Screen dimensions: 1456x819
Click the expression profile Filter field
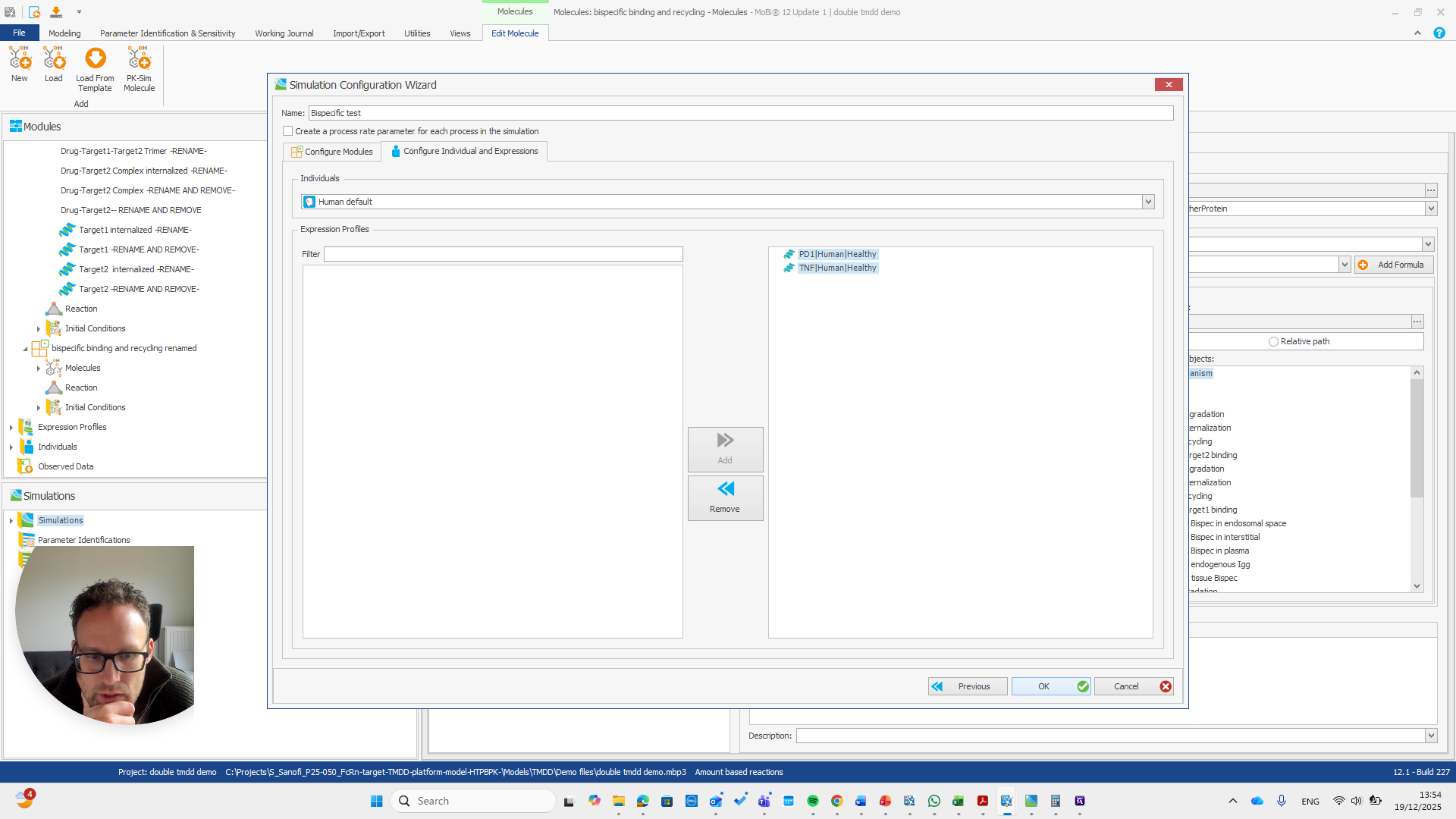pos(503,254)
